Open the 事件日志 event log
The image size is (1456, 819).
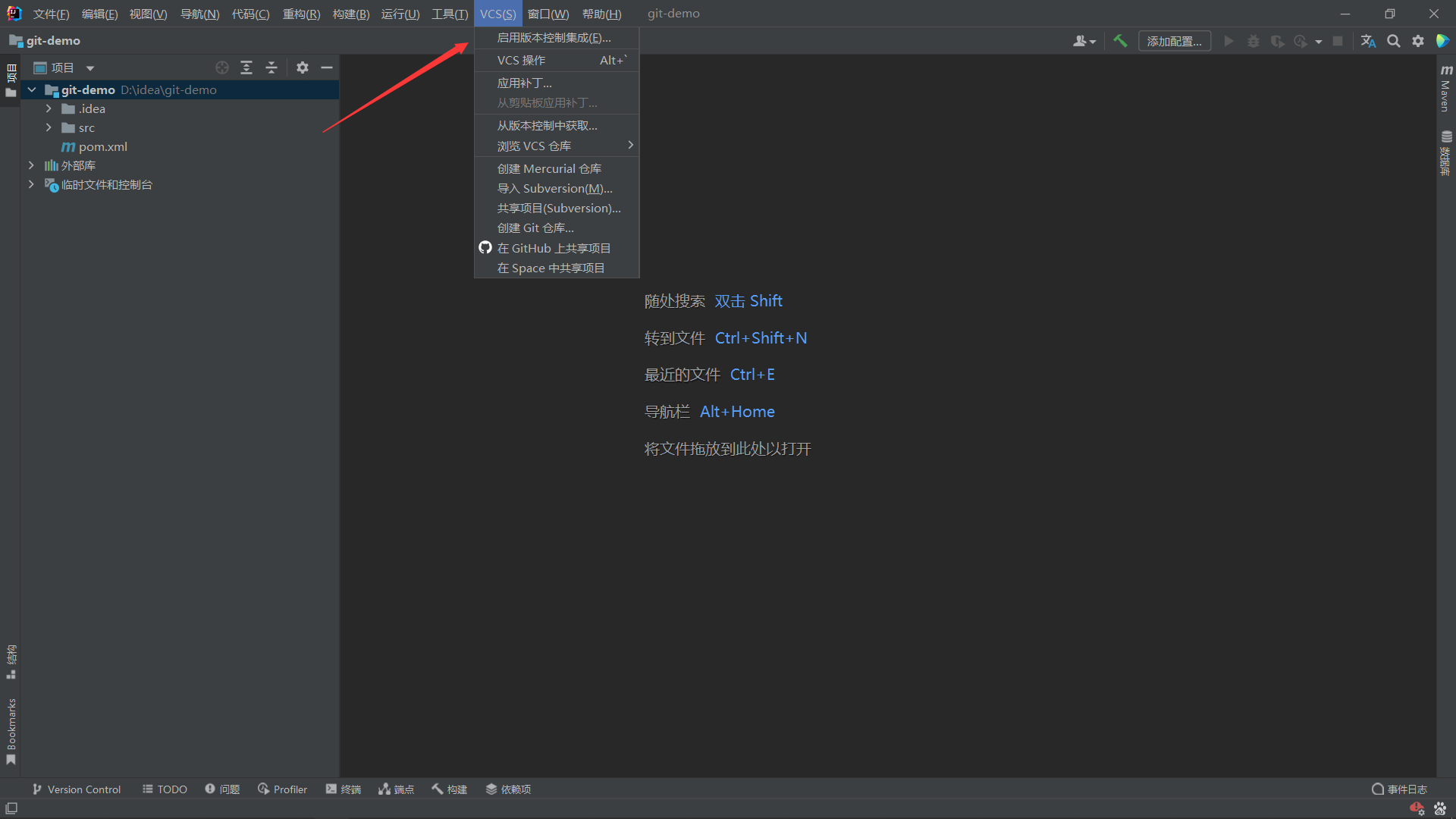(x=1399, y=789)
